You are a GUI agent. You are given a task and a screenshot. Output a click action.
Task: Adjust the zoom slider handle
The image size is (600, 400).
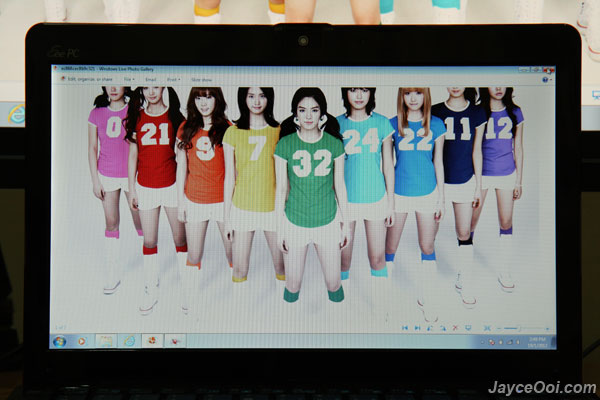point(519,328)
